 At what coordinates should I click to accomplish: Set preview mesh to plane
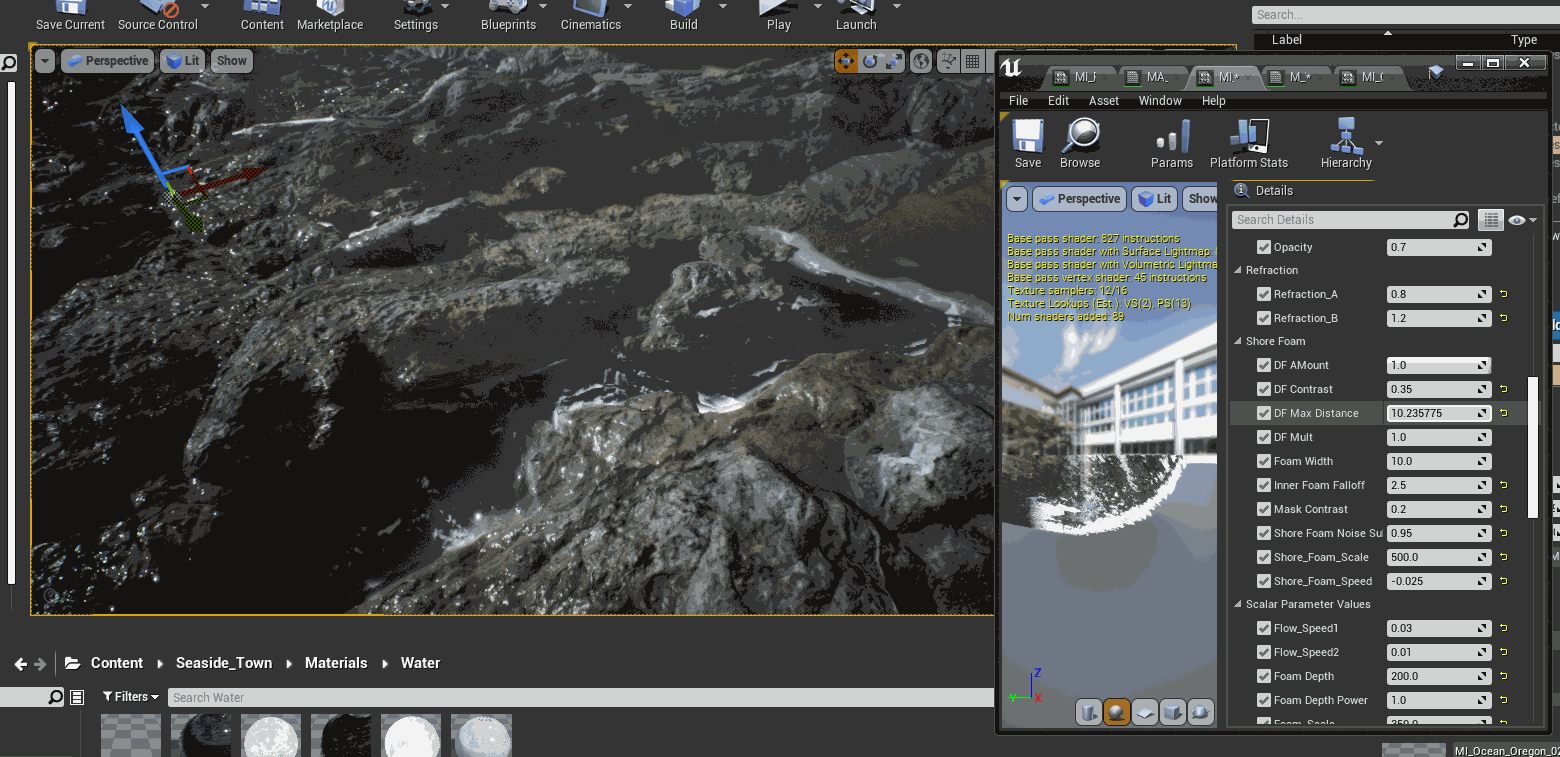pos(1144,712)
